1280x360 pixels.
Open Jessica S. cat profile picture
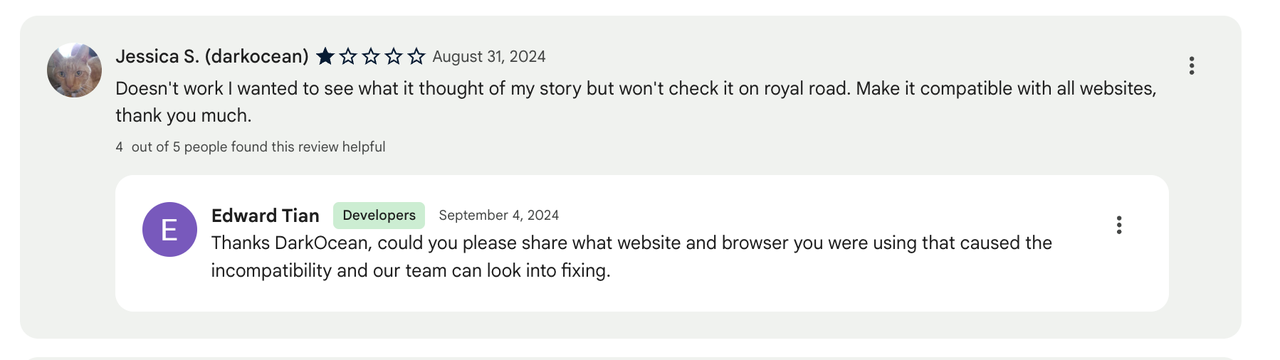pos(74,70)
